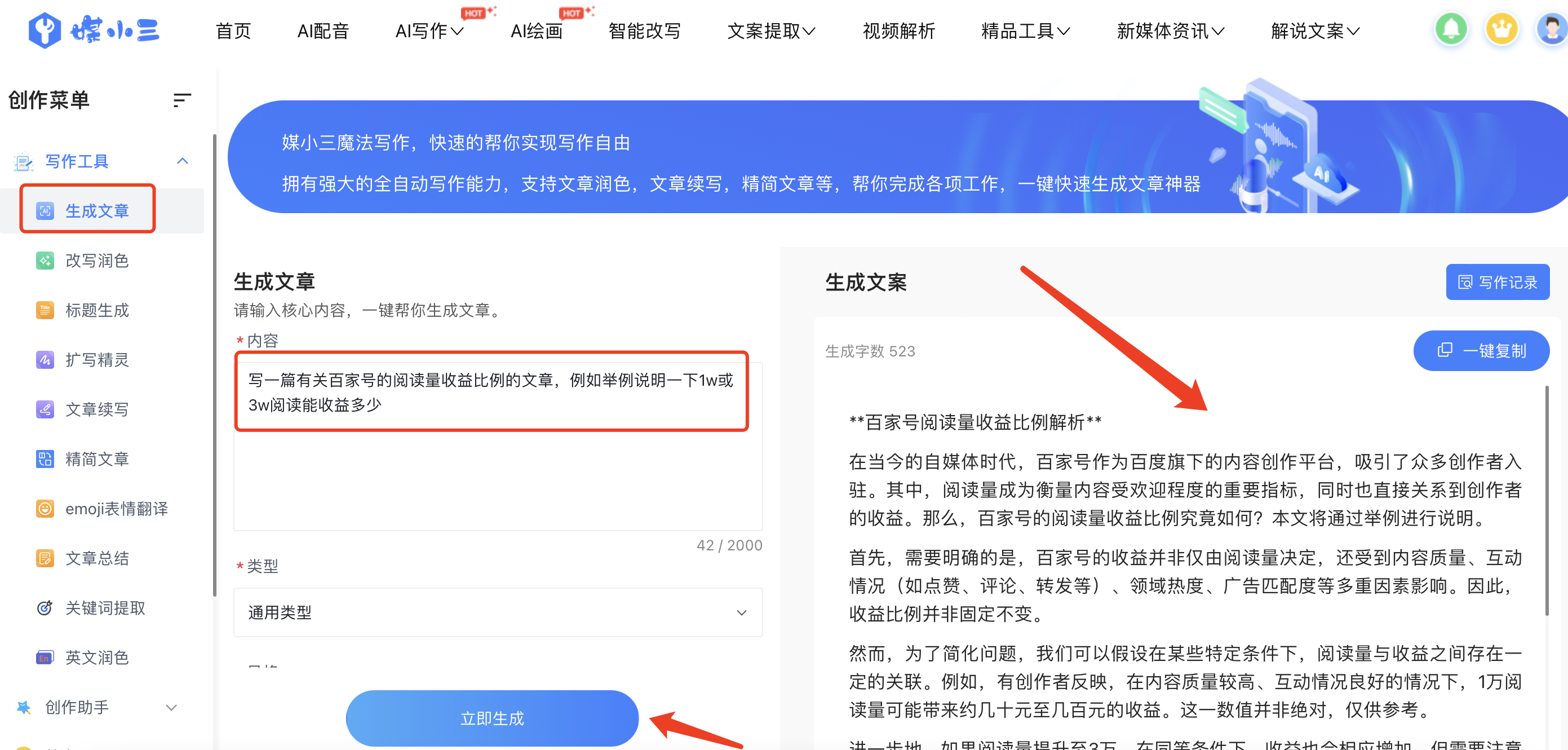Expand the 精品工具 dropdown menu
Viewport: 1568px width, 750px height.
pyautogui.click(x=1064, y=31)
